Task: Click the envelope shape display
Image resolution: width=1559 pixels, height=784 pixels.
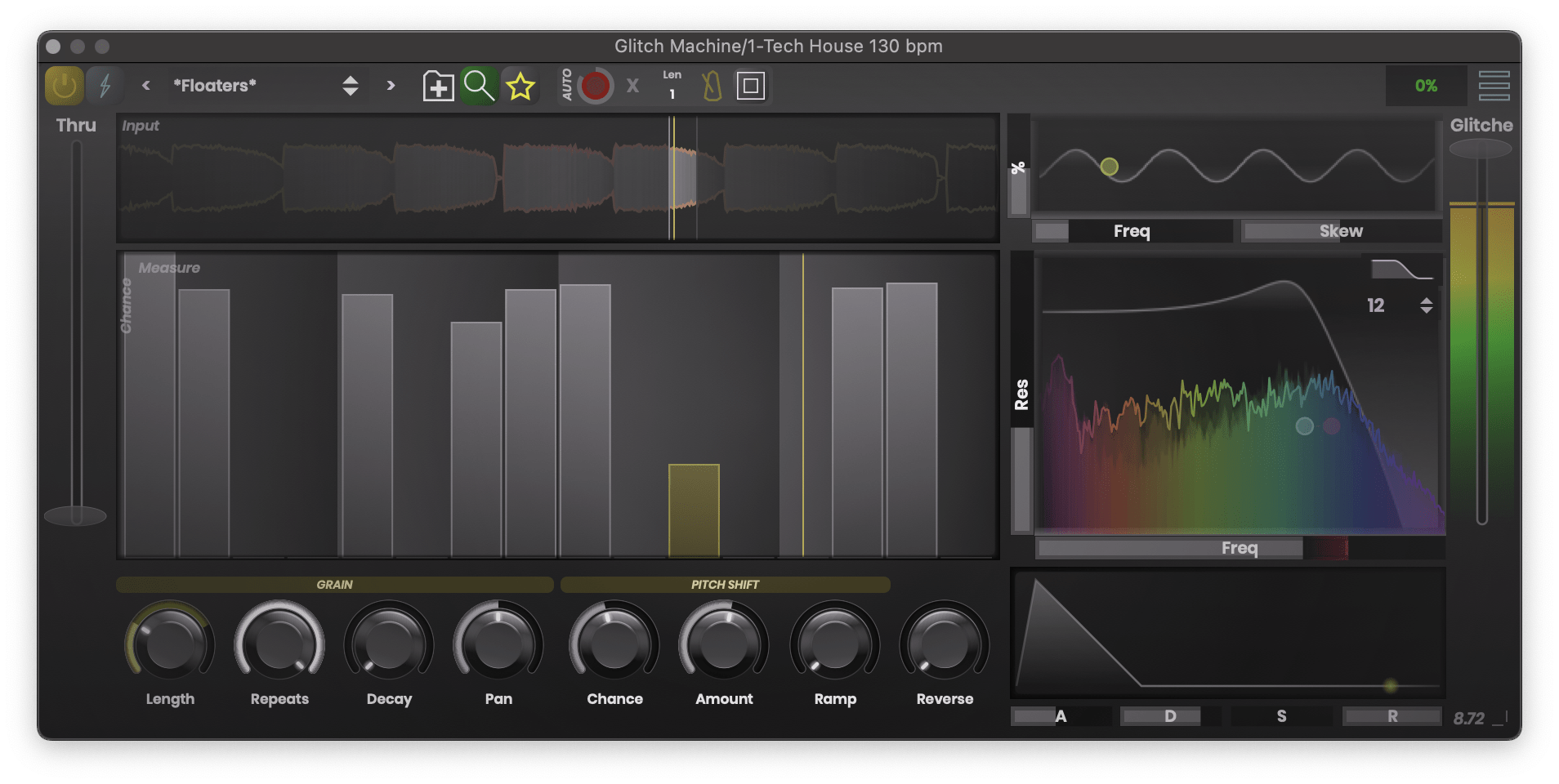Action: 1228,633
